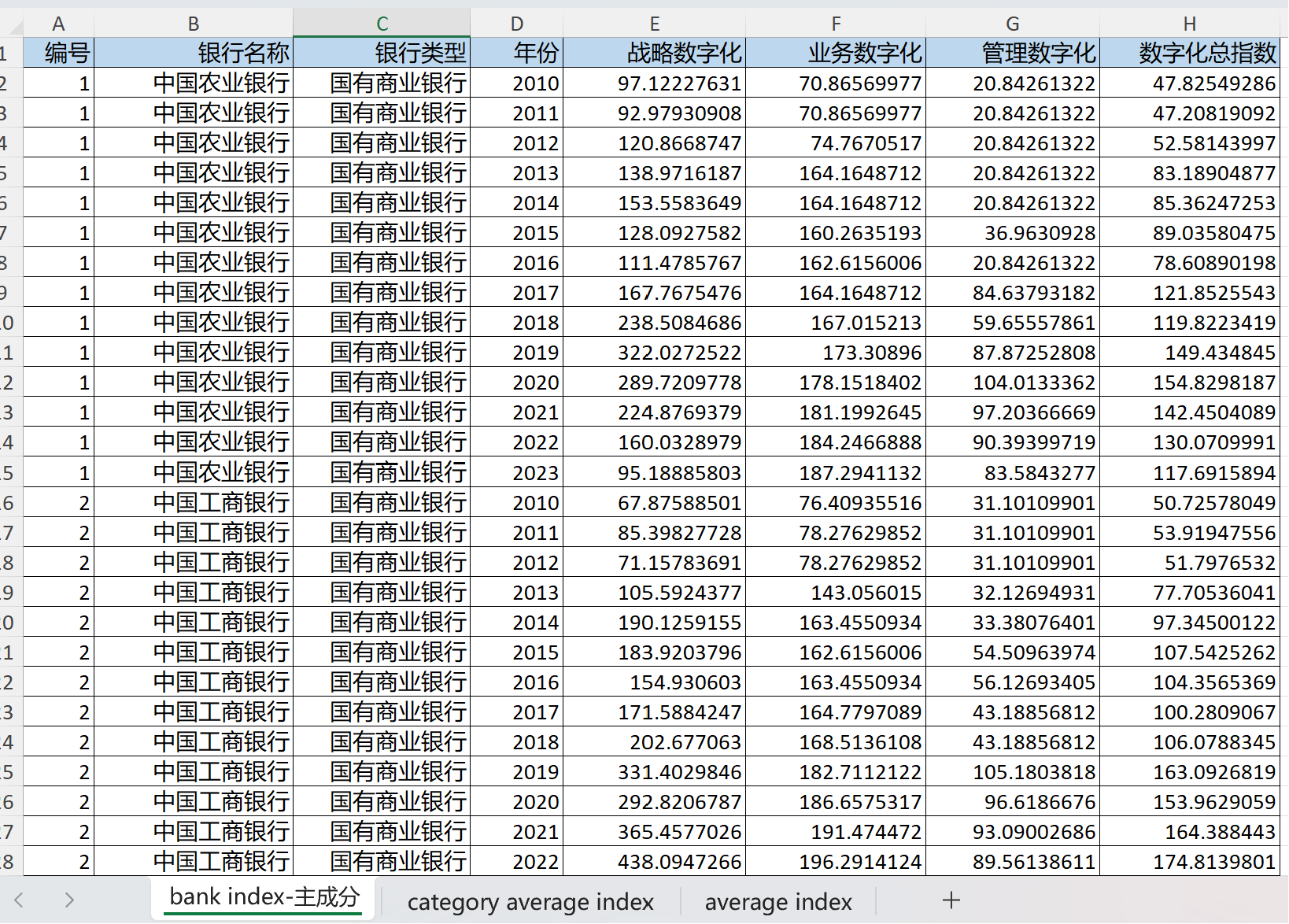Viewport: 1289px width, 924px height.
Task: Click the 银行名称 header cell
Action: pyautogui.click(x=194, y=53)
